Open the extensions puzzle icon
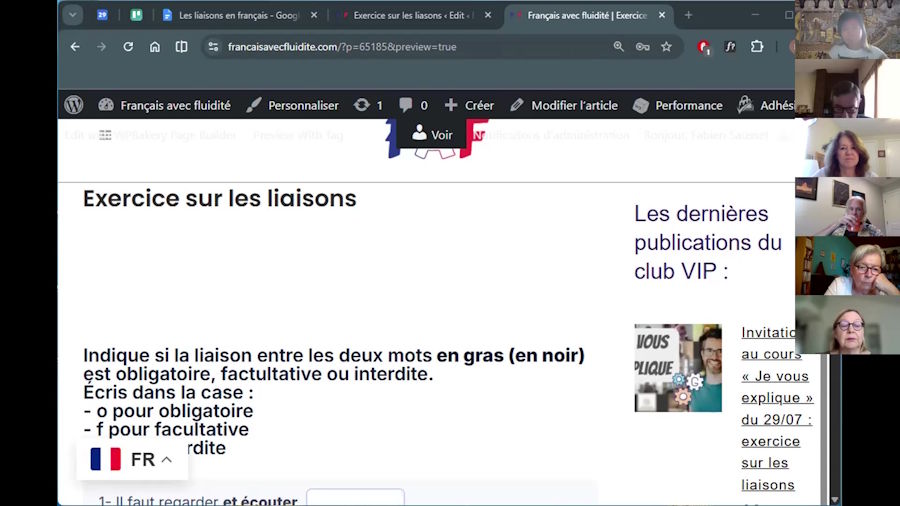This screenshot has height=506, width=900. click(x=757, y=47)
